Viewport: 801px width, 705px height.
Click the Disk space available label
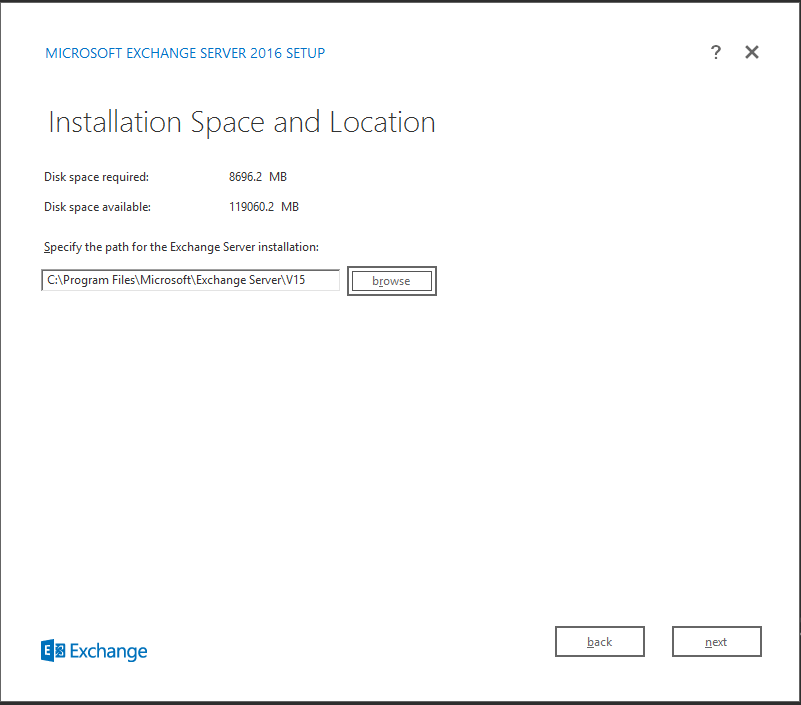click(98, 207)
